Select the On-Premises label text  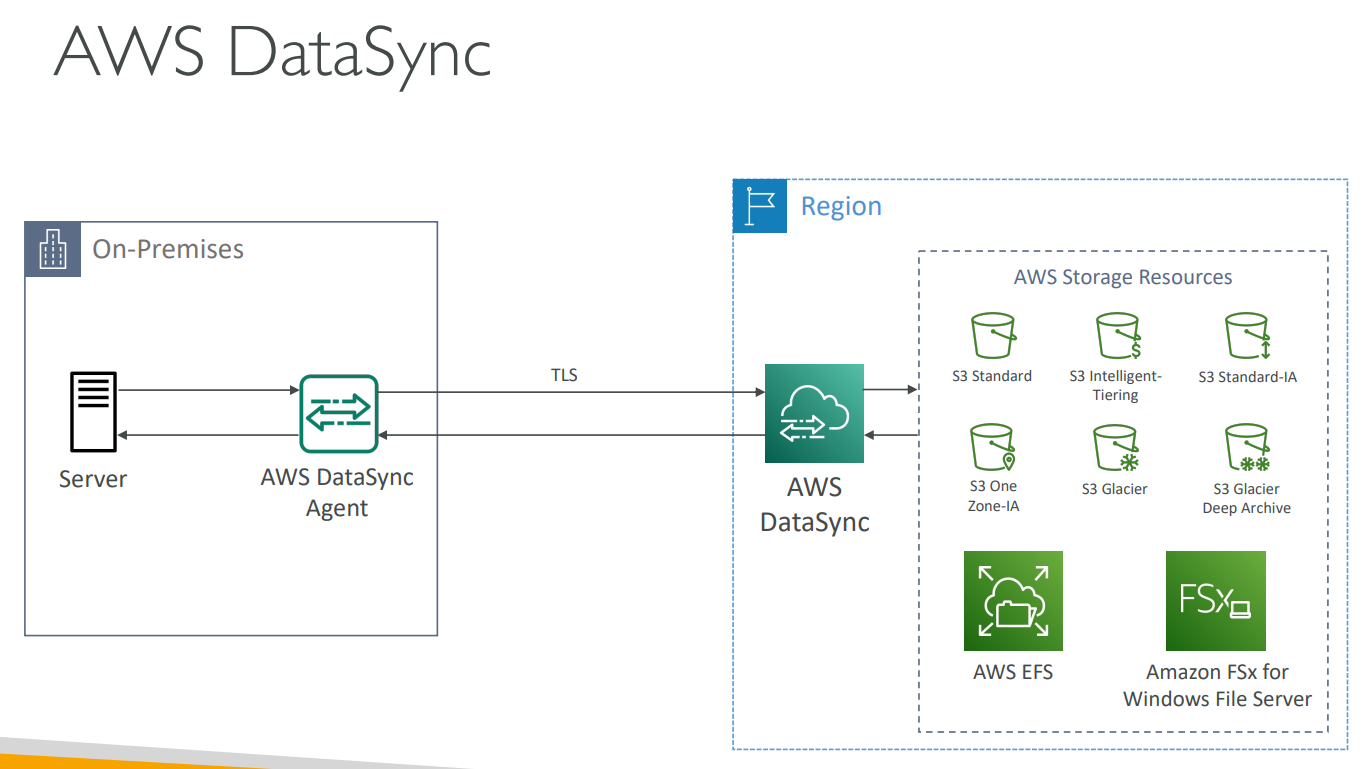[168, 249]
